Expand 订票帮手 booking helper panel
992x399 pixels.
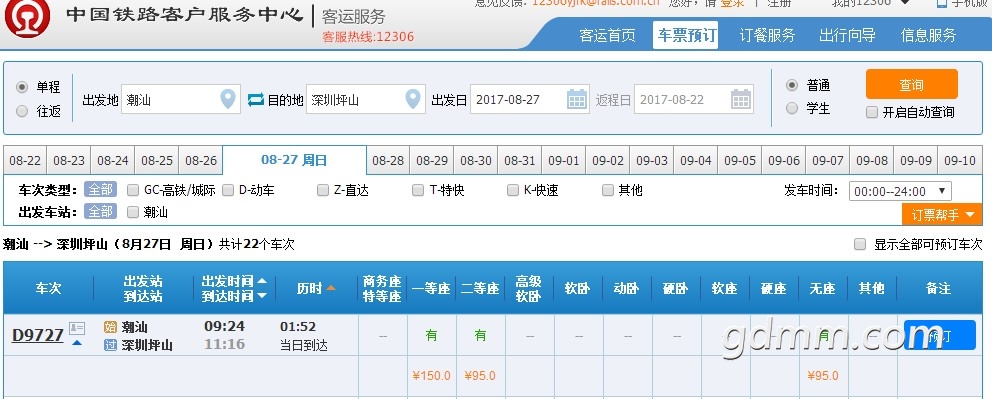[x=942, y=214]
